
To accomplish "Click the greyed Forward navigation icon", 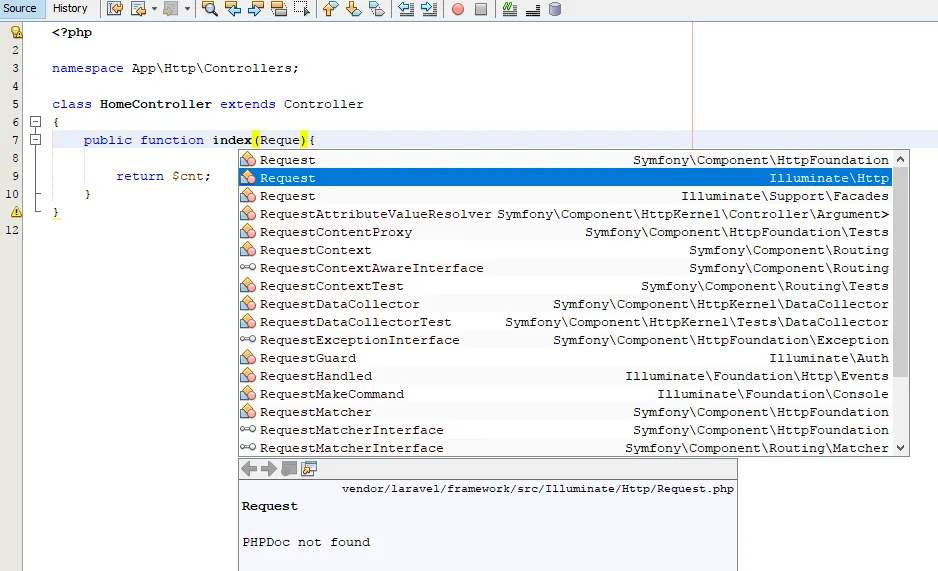I will [171, 9].
